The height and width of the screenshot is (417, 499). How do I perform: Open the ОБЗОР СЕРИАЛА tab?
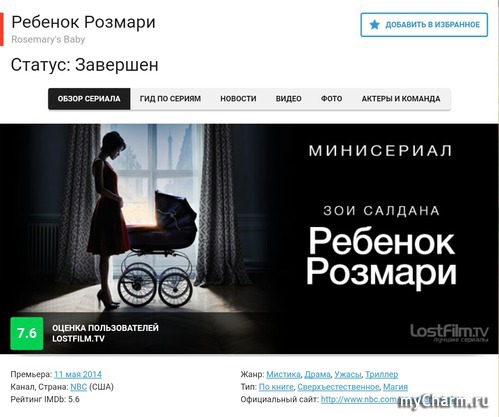point(89,99)
